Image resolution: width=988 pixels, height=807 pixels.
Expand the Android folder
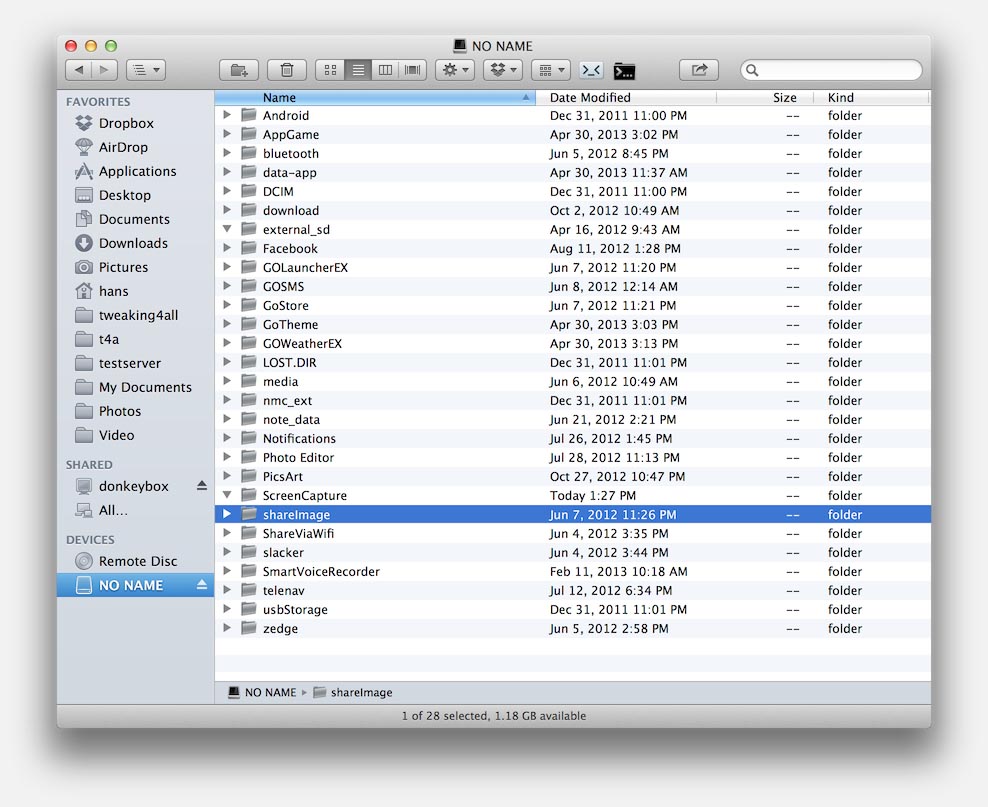click(x=227, y=115)
